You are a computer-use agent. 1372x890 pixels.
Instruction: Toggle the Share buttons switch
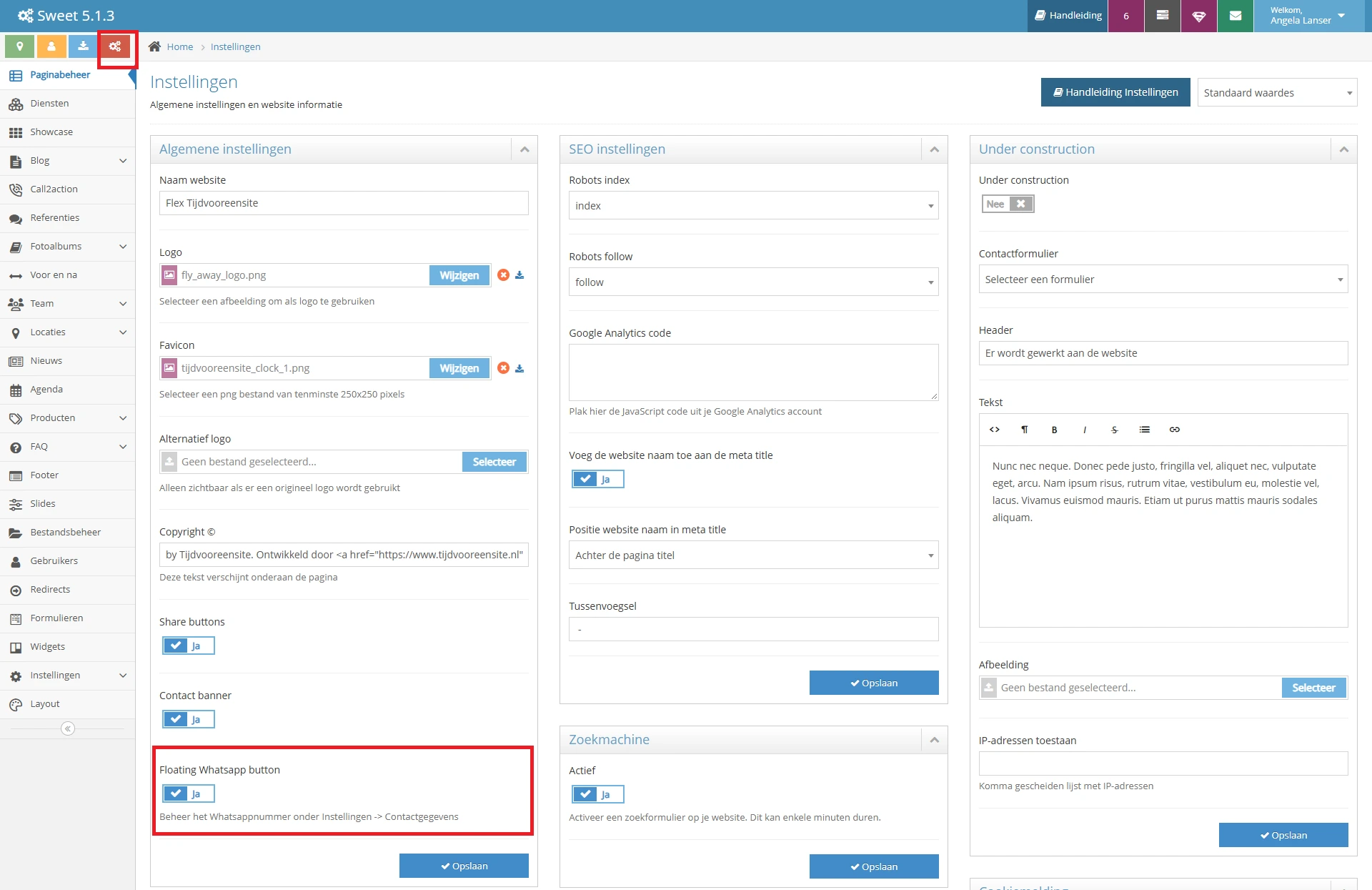click(189, 646)
